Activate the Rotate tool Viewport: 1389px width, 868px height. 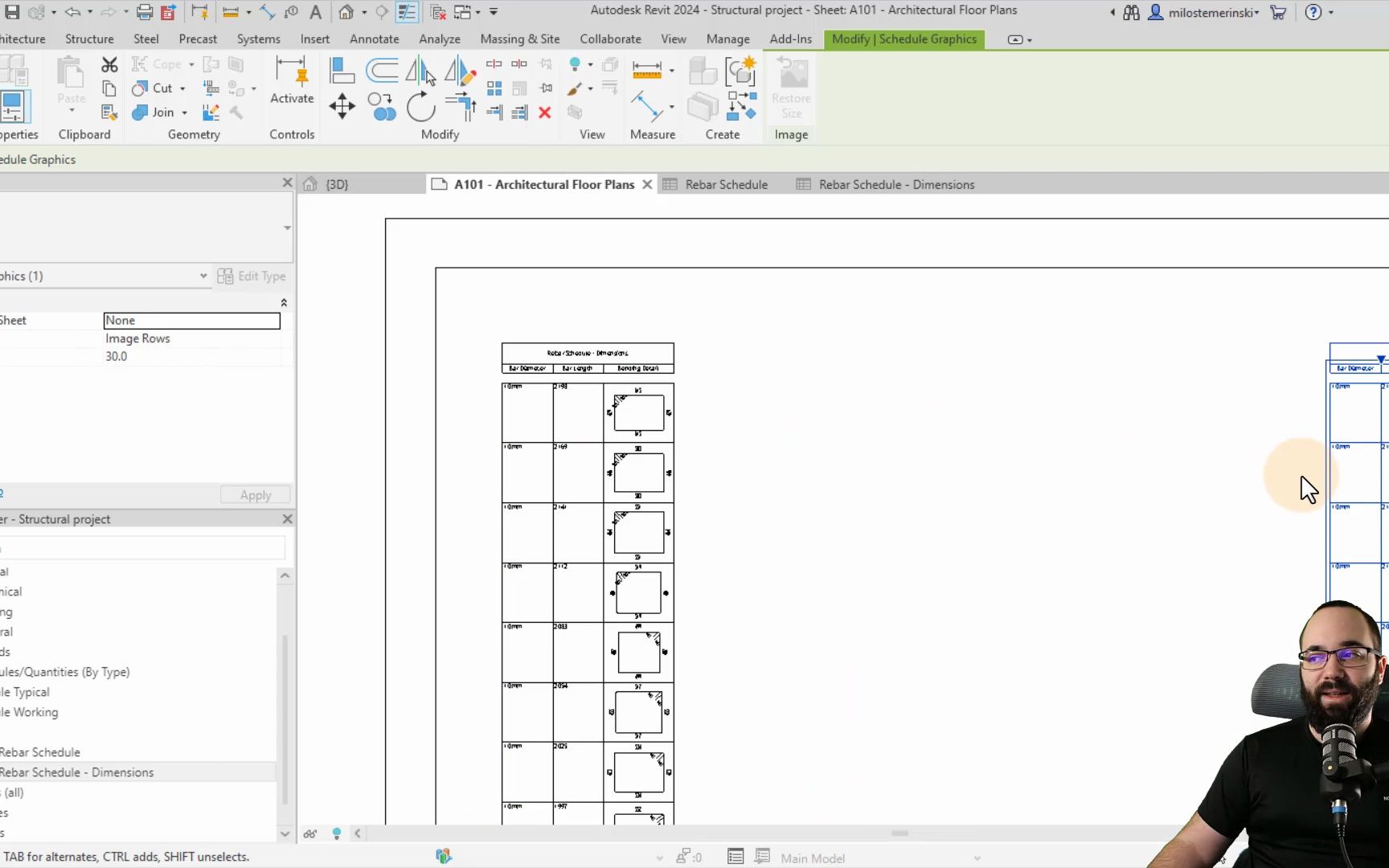coord(421,107)
